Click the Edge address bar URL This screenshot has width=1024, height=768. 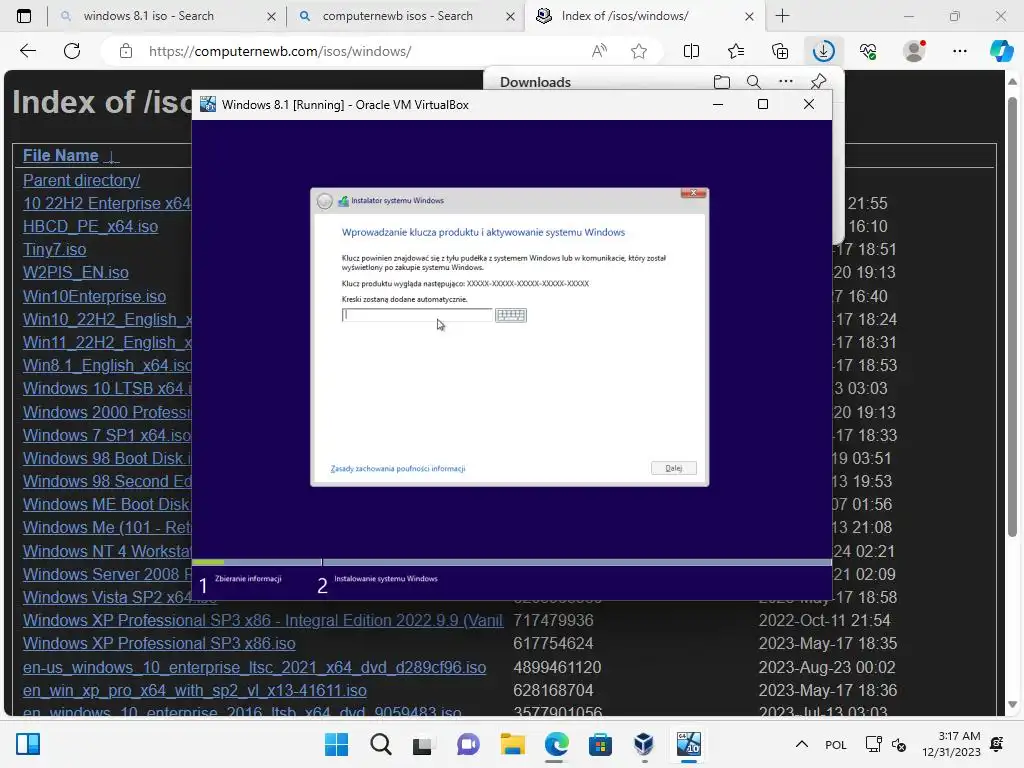pos(280,51)
